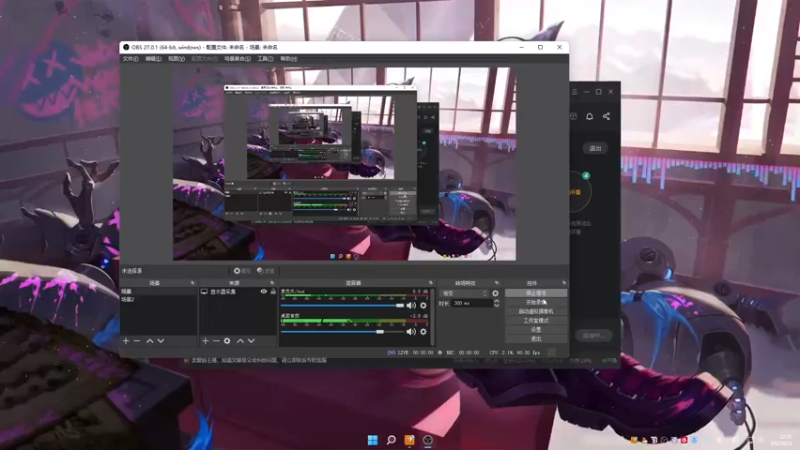
Task: Click 滤镜 filters button above sources
Action: pyautogui.click(x=266, y=271)
